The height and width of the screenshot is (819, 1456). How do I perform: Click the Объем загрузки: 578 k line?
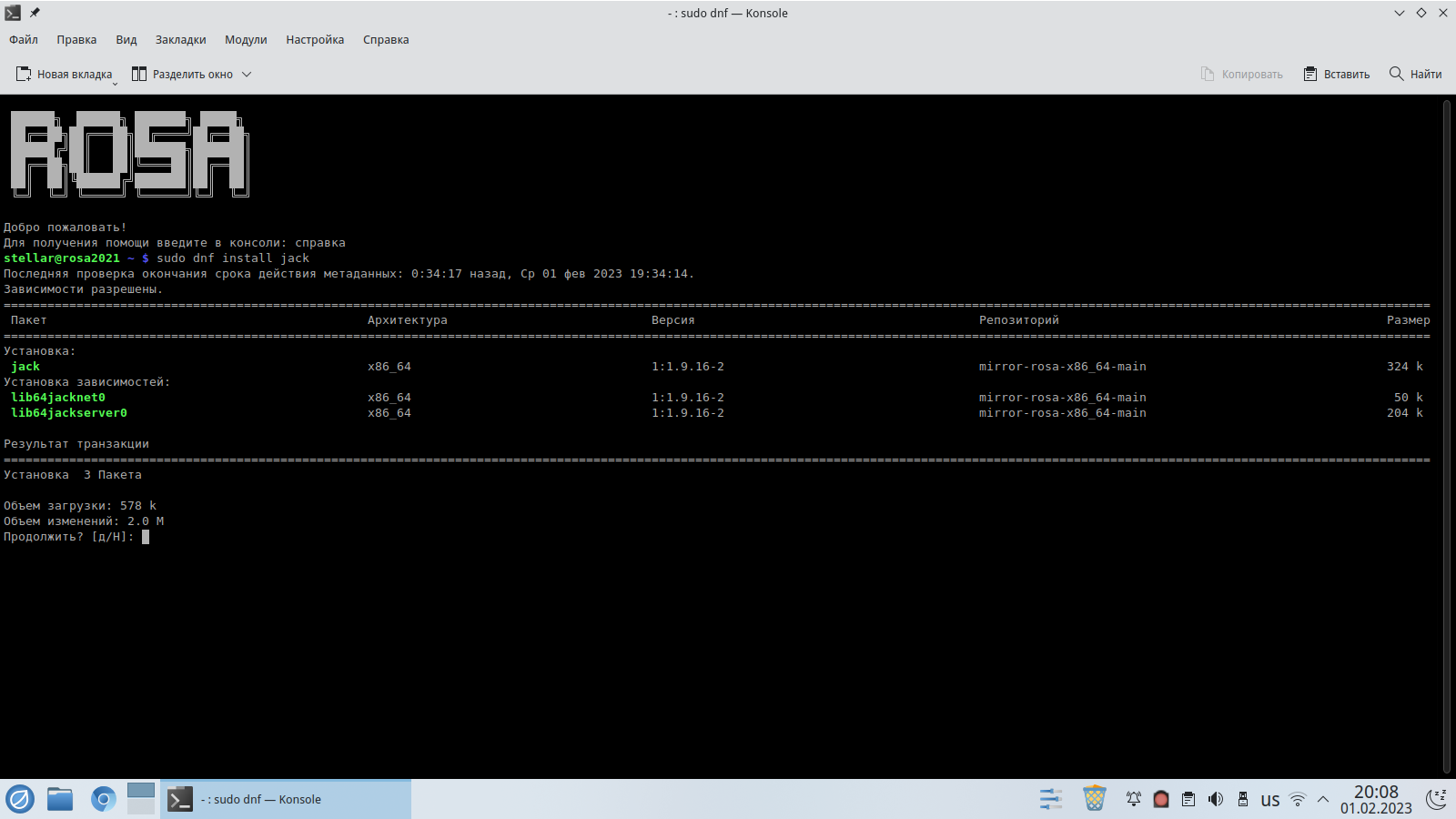[x=80, y=506]
